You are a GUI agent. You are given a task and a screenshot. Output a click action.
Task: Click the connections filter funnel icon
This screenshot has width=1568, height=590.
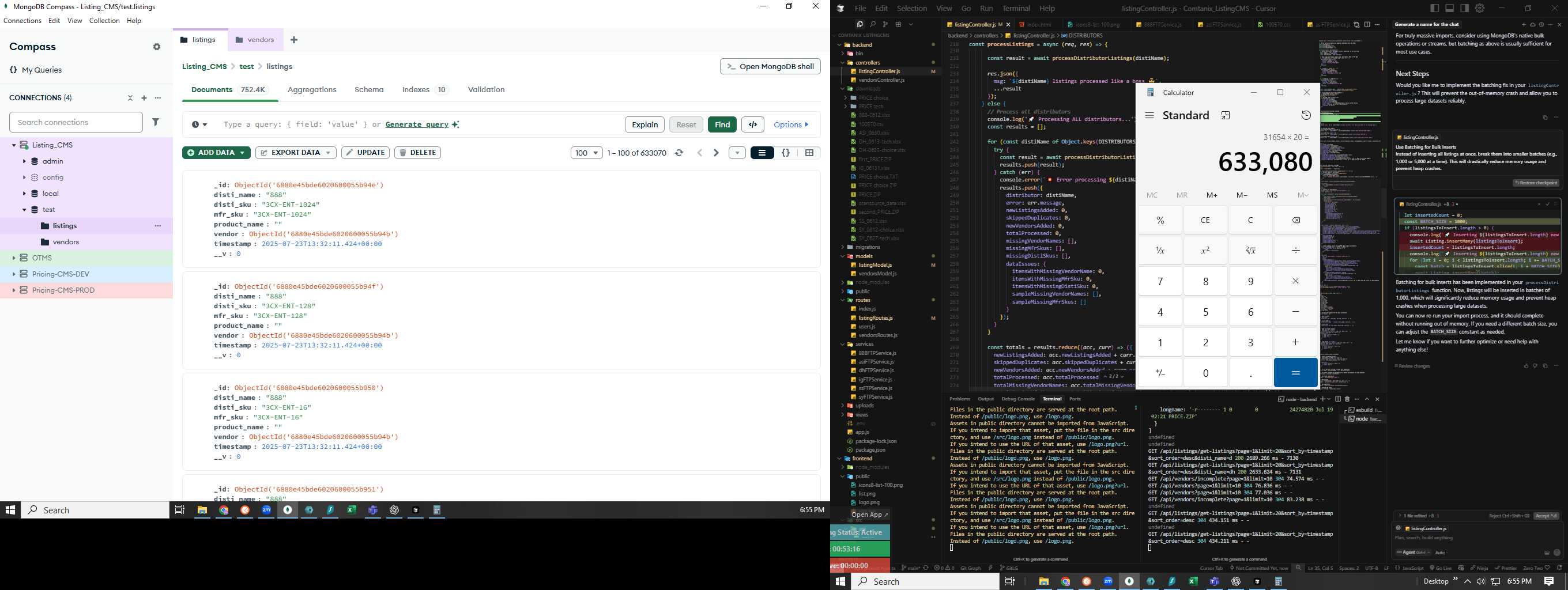pyautogui.click(x=156, y=122)
